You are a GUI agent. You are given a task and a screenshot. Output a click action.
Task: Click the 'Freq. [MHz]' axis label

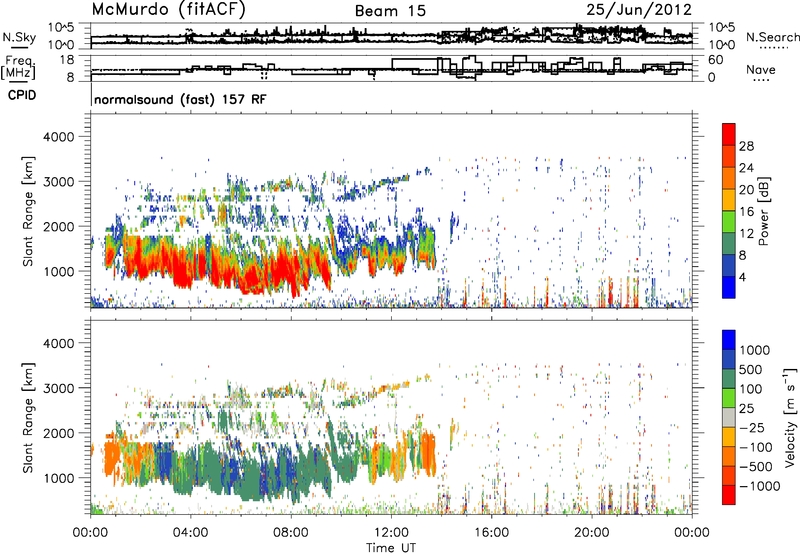(18, 67)
